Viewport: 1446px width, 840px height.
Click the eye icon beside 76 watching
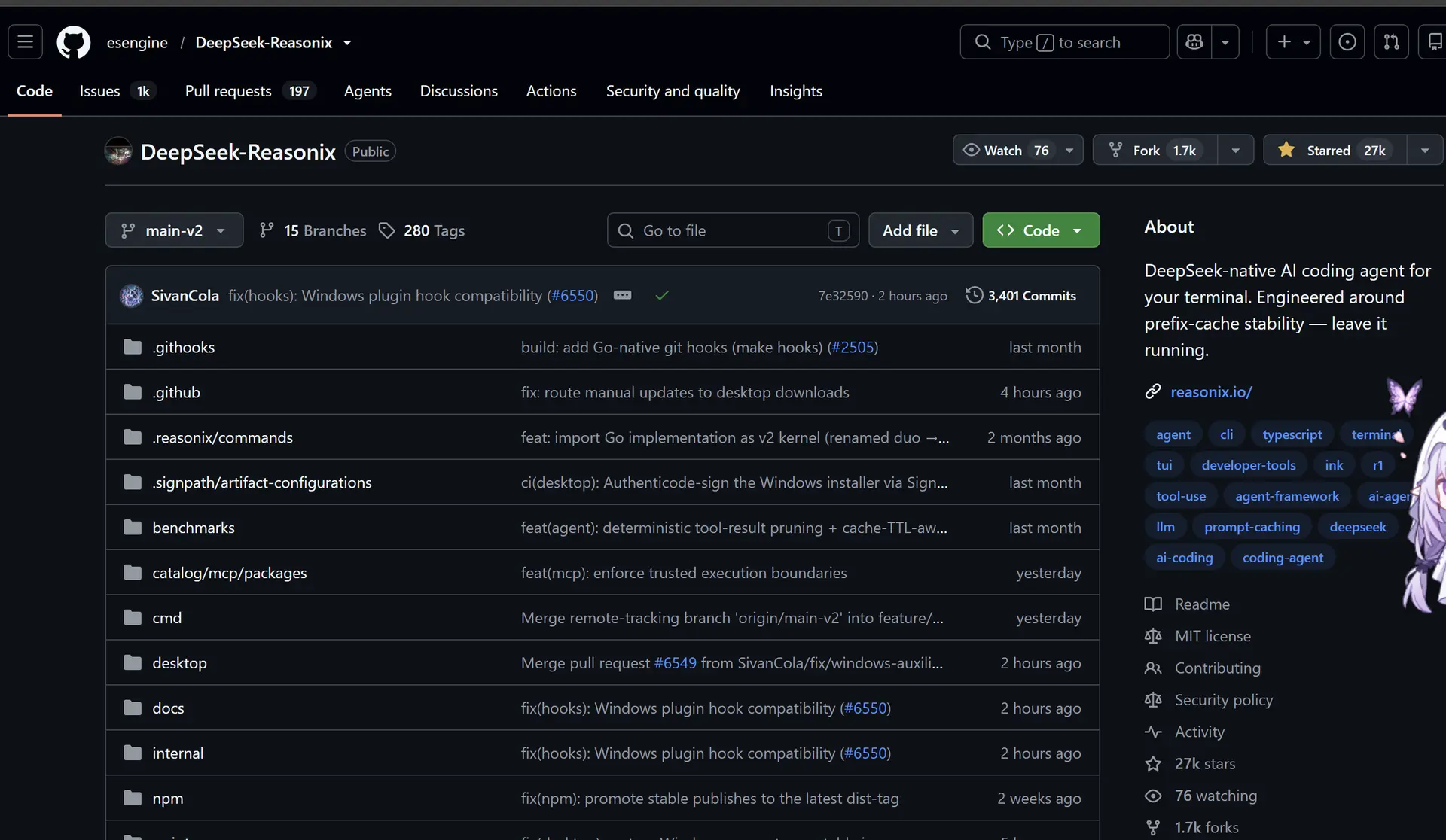(1153, 796)
